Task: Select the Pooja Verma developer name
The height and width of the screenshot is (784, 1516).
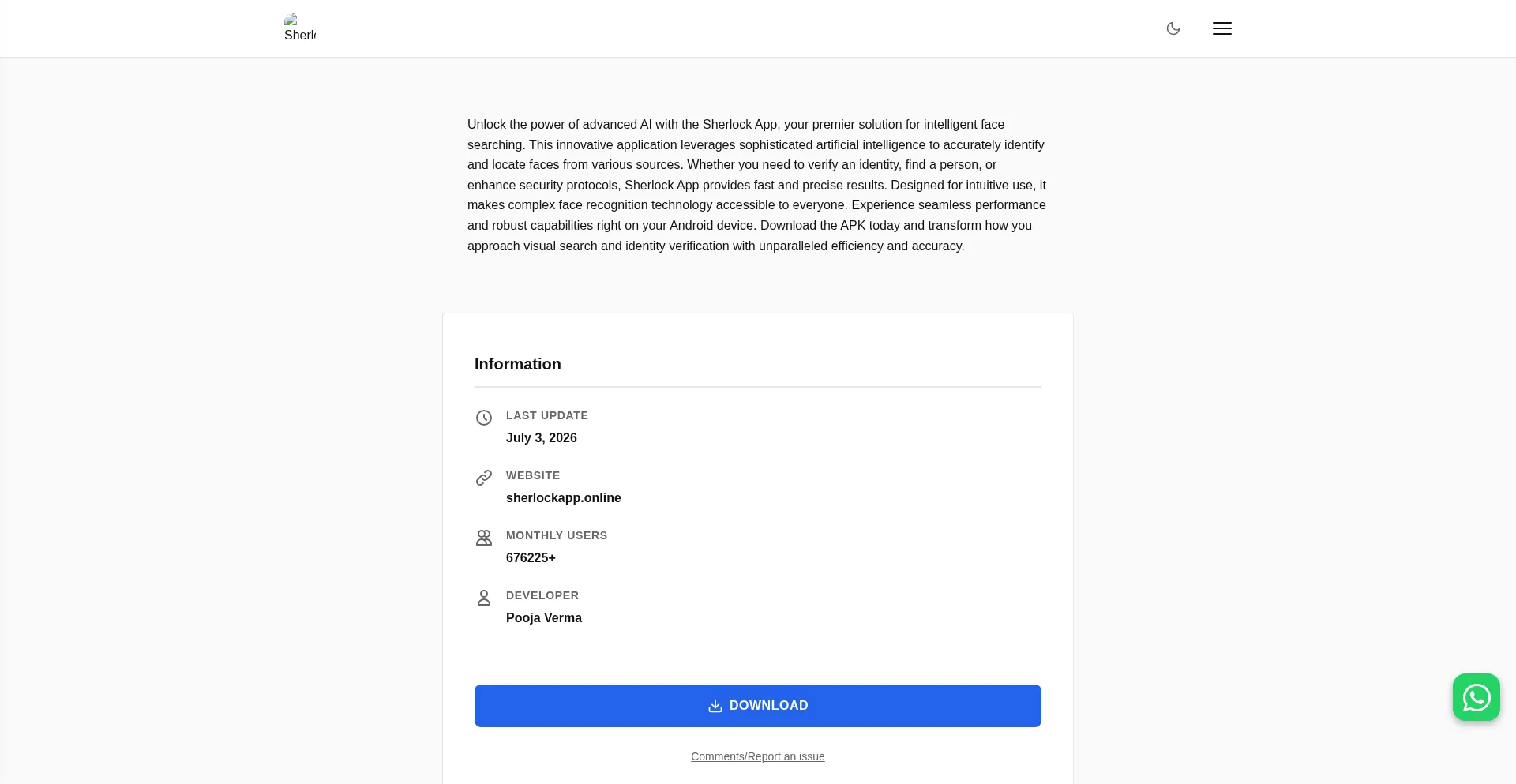Action: [x=544, y=617]
